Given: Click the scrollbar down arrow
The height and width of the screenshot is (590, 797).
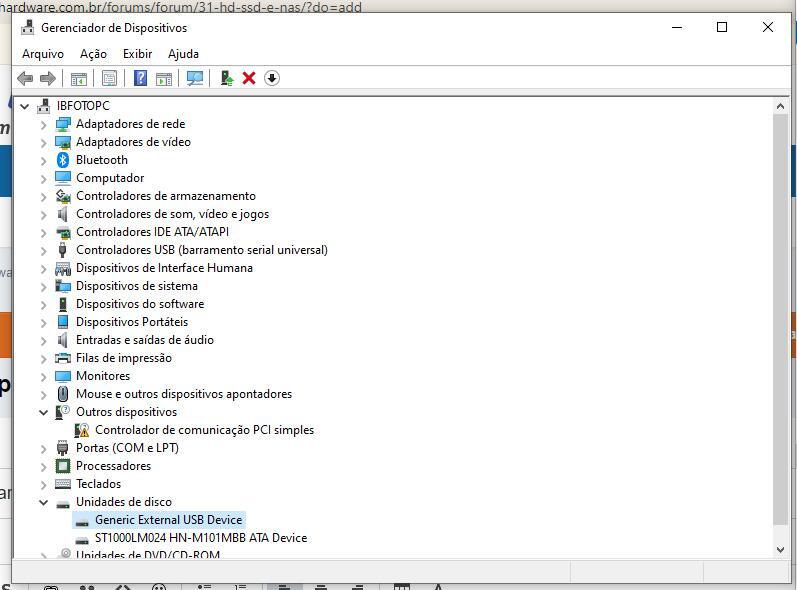Looking at the screenshot, I should pos(780,549).
